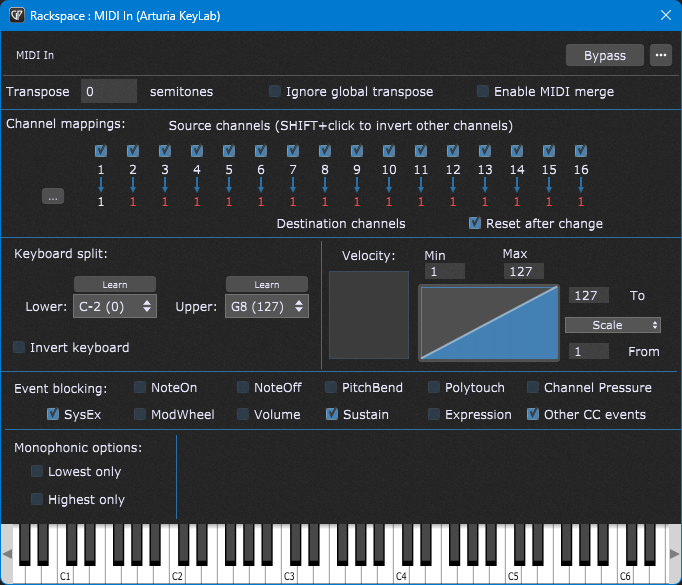Open the Scale velocity mode dropdown
The height and width of the screenshot is (585, 682).
[x=612, y=325]
